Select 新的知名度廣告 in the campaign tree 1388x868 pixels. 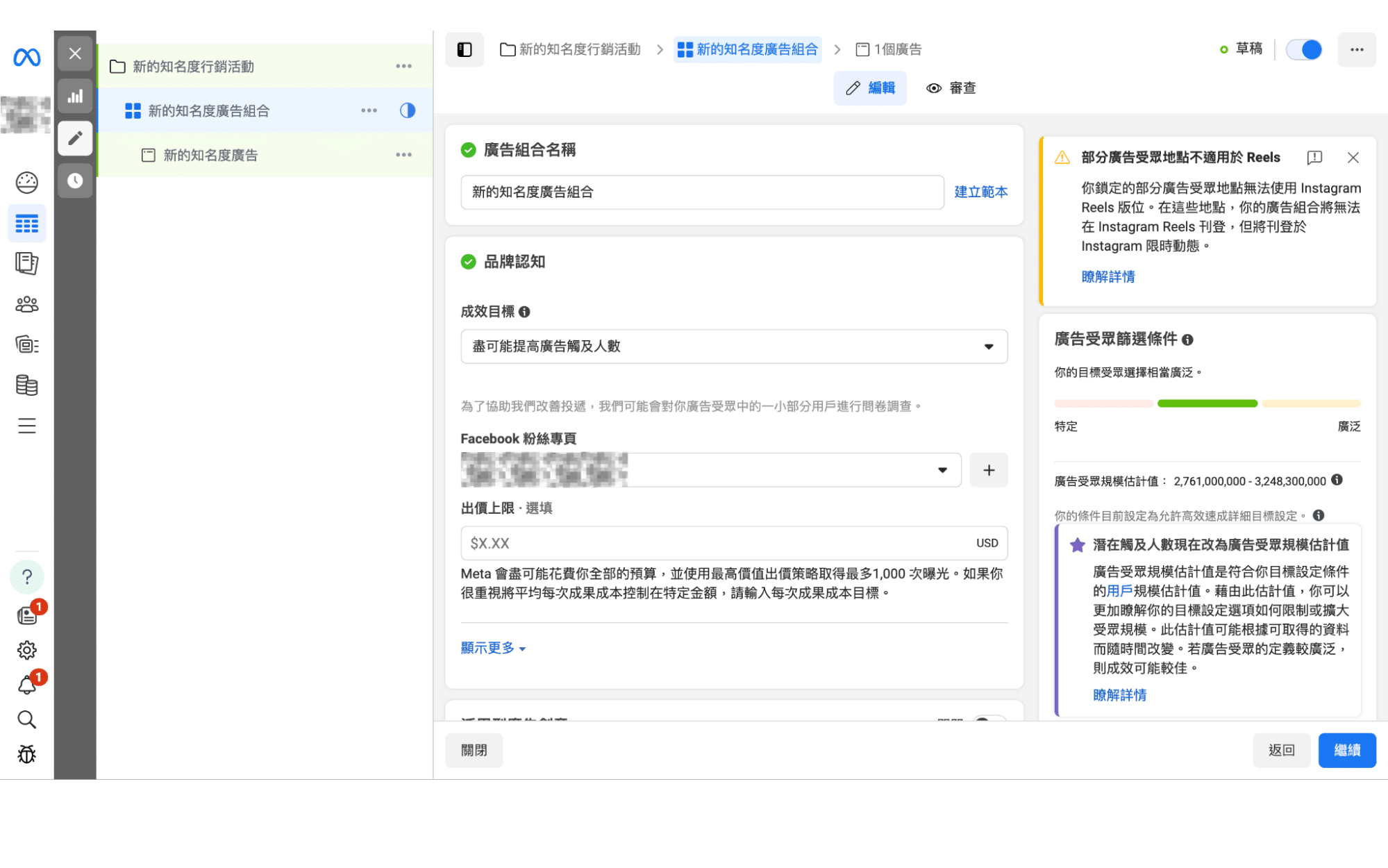click(210, 155)
